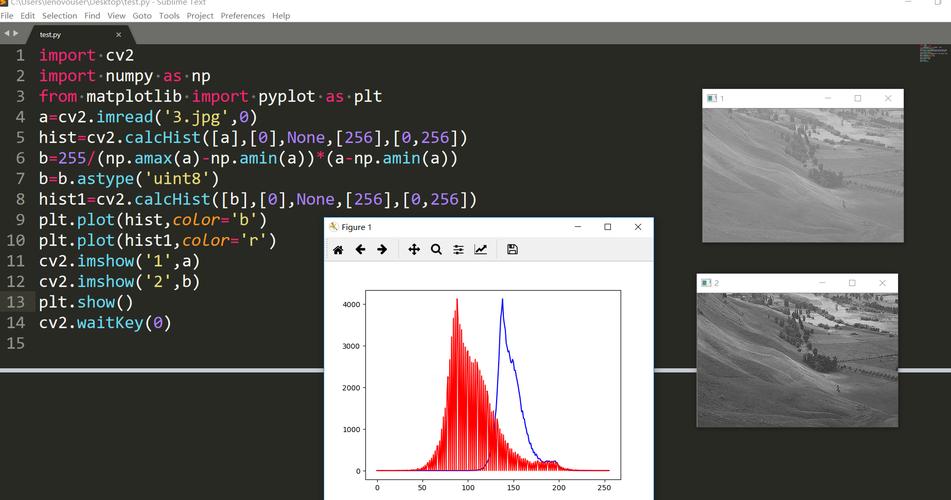Click '3.jpg' string in line 4
The image size is (951, 500).
point(196,117)
